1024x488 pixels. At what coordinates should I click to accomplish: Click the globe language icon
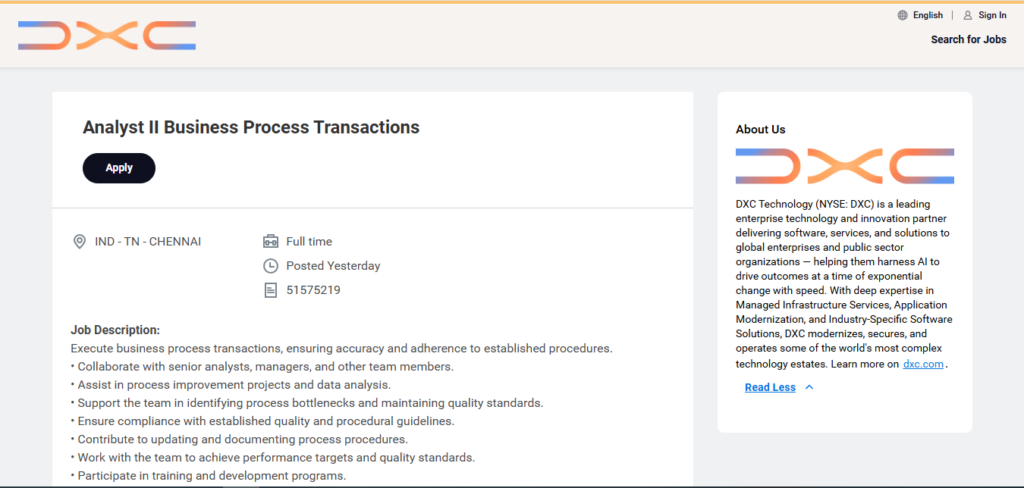(x=903, y=15)
